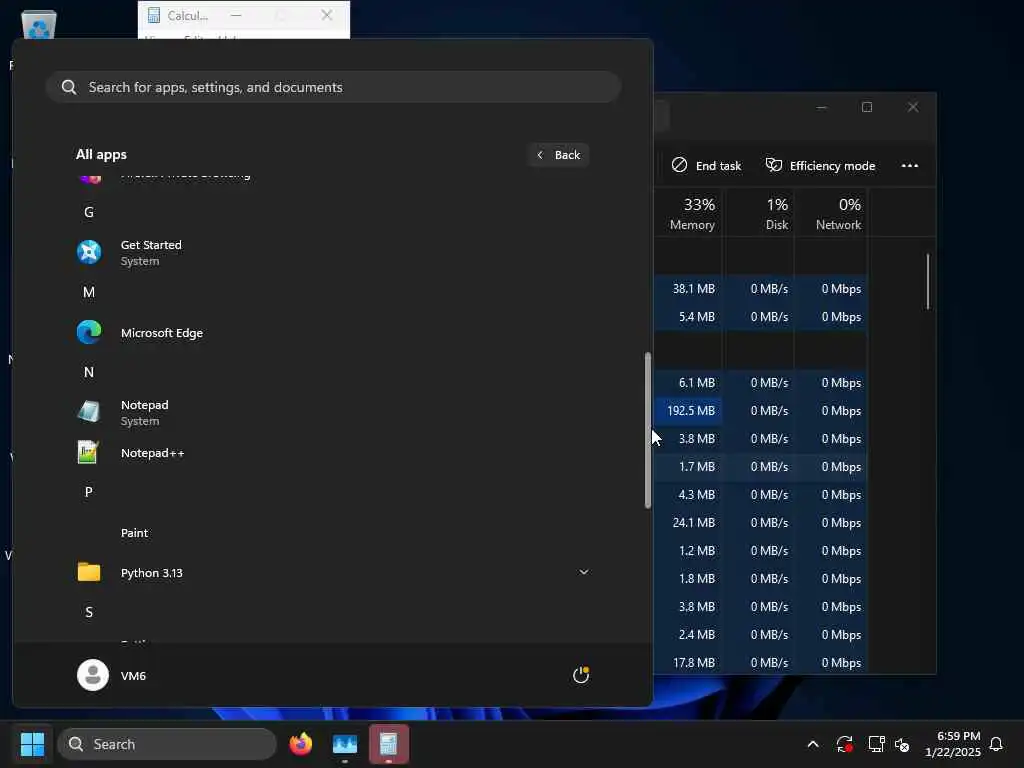The image size is (1024, 768).
Task: Jump to letter P section header
Action: (x=89, y=492)
